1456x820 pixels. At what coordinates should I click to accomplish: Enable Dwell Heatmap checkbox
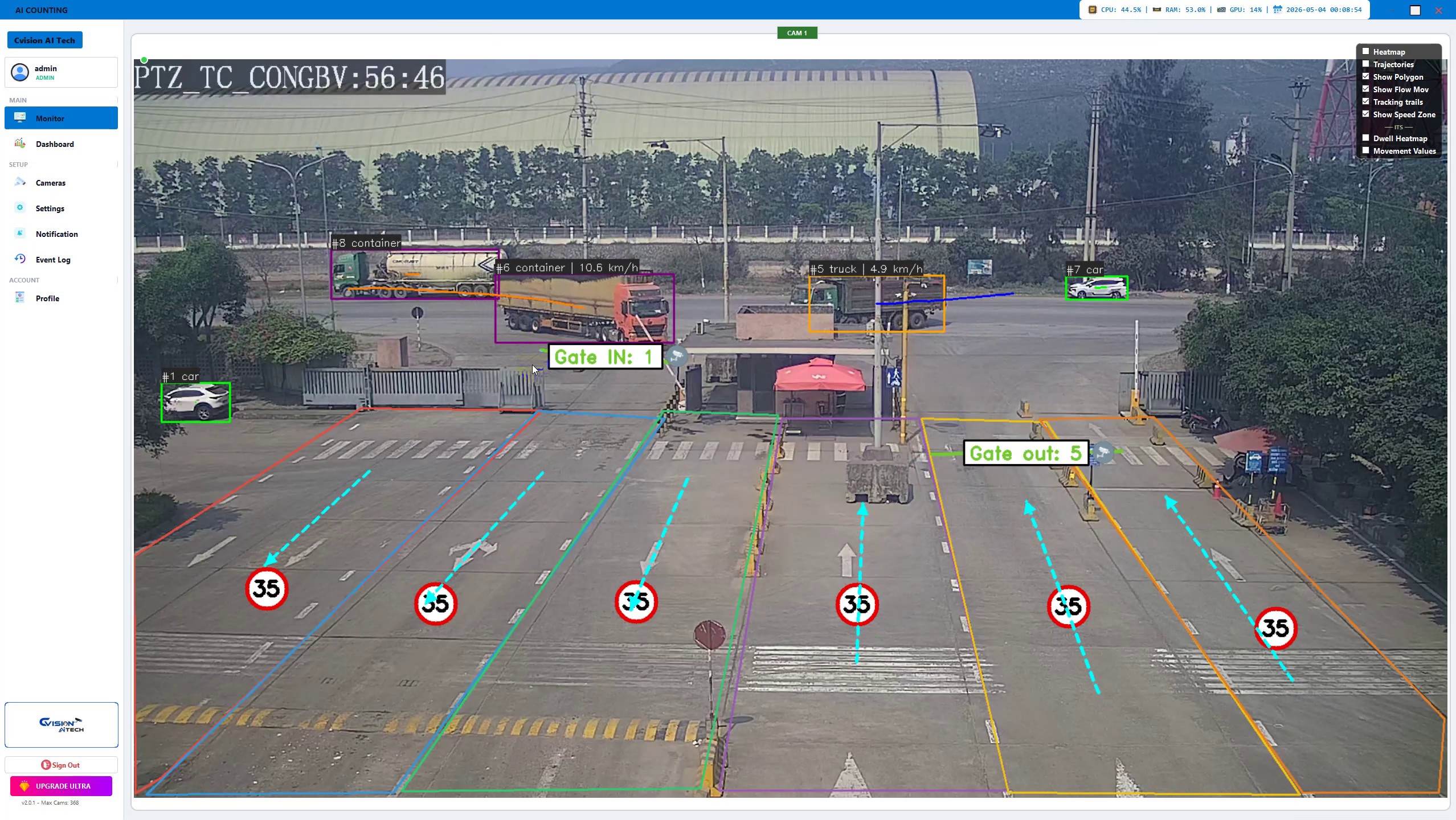pyautogui.click(x=1365, y=138)
